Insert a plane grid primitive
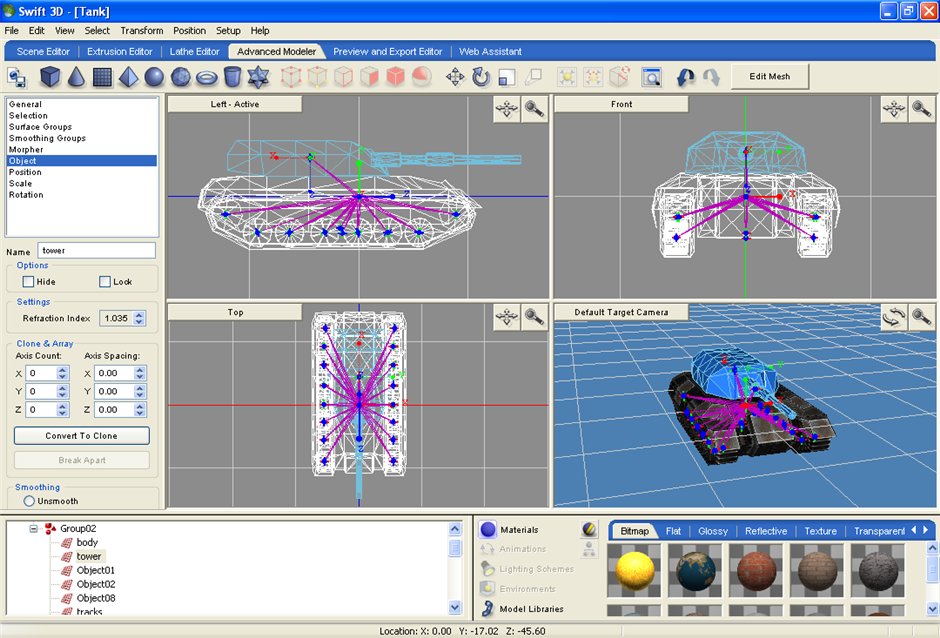This screenshot has width=940, height=638. click(x=103, y=77)
